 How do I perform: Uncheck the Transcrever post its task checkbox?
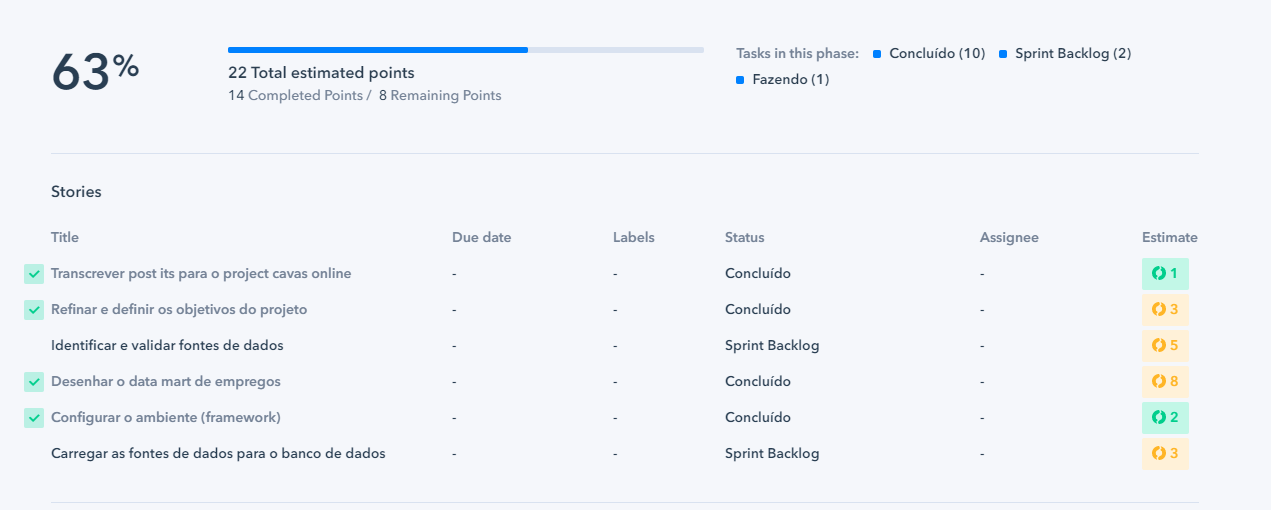[x=34, y=273]
